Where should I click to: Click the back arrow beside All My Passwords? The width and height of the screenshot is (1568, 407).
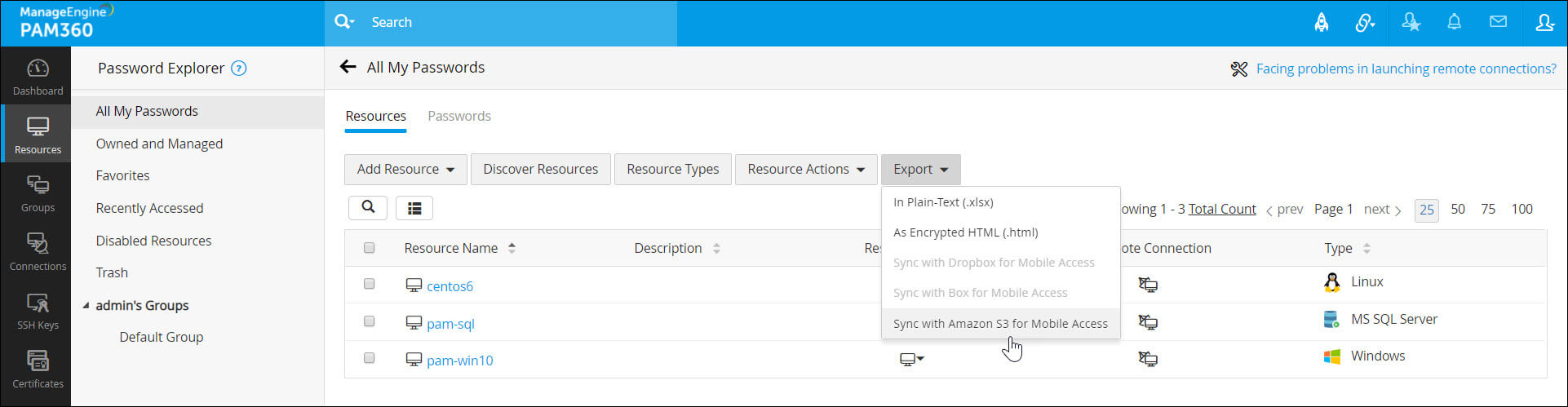348,68
